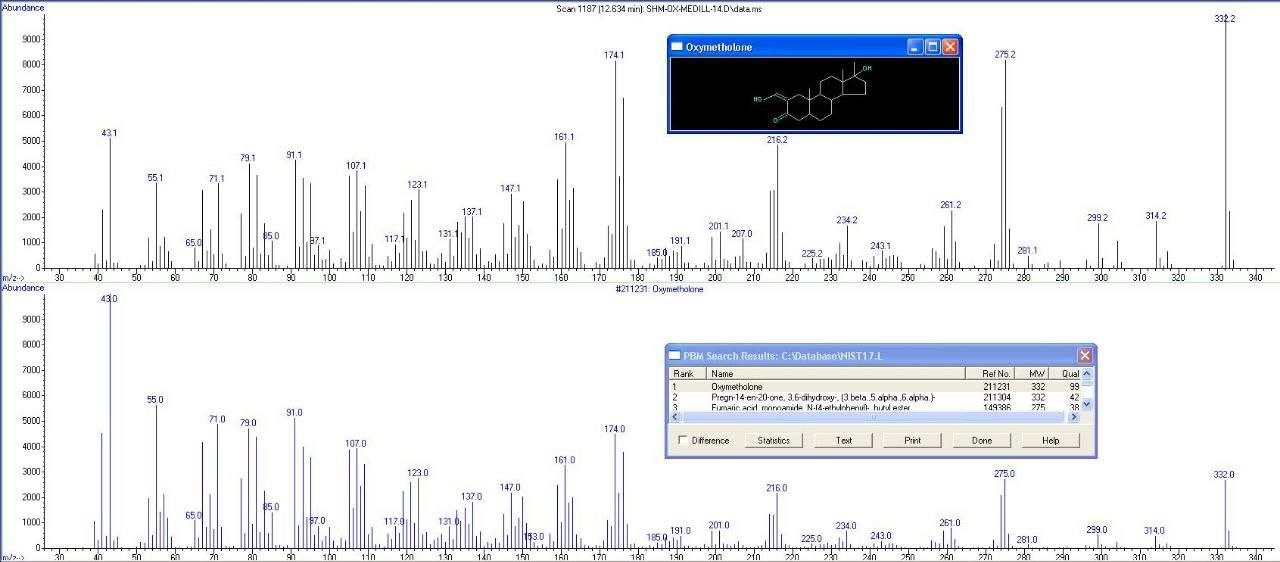Click the Qual column header

[1065, 373]
